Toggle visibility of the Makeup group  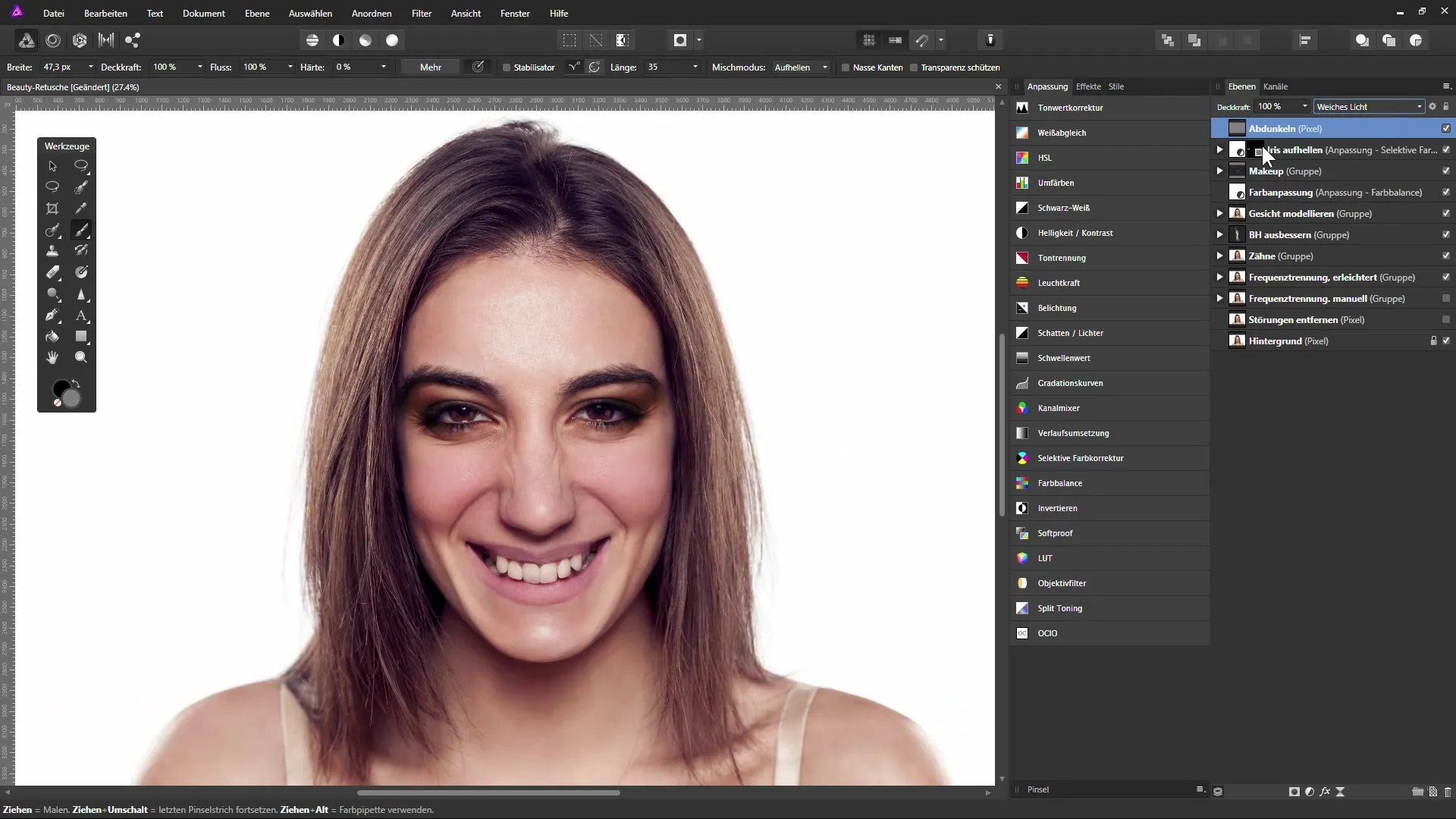1446,171
